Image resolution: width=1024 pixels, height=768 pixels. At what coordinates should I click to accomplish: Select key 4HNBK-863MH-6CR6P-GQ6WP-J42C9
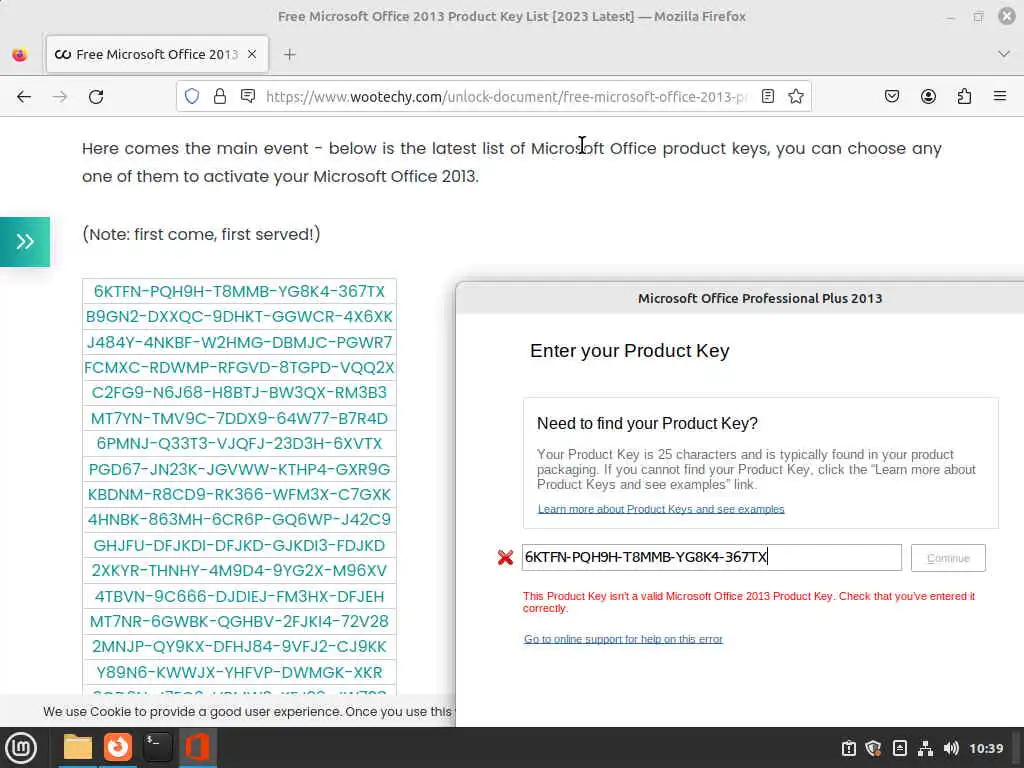tap(239, 520)
